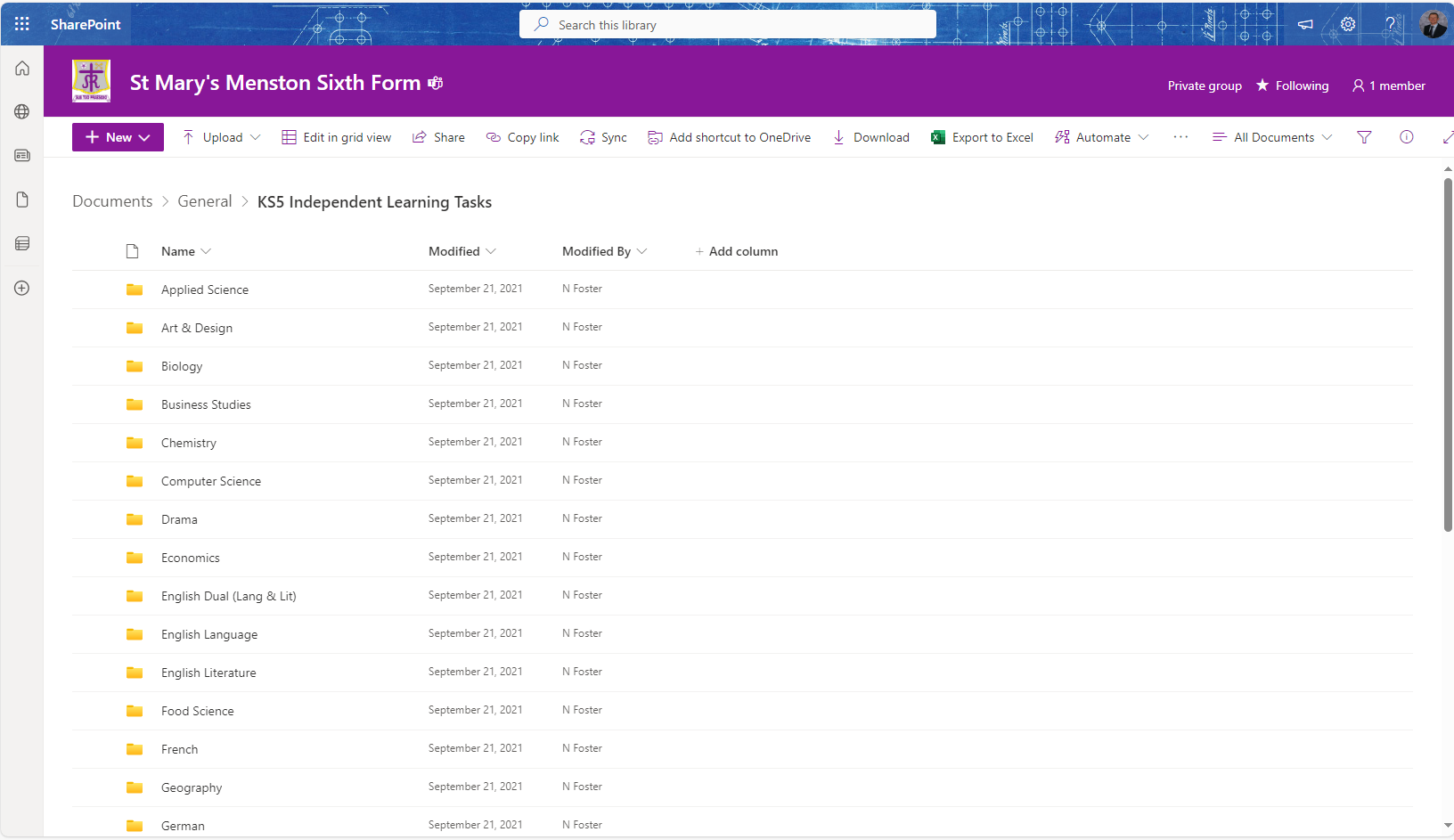
Task: Open the details pane info icon
Action: coord(1407,137)
